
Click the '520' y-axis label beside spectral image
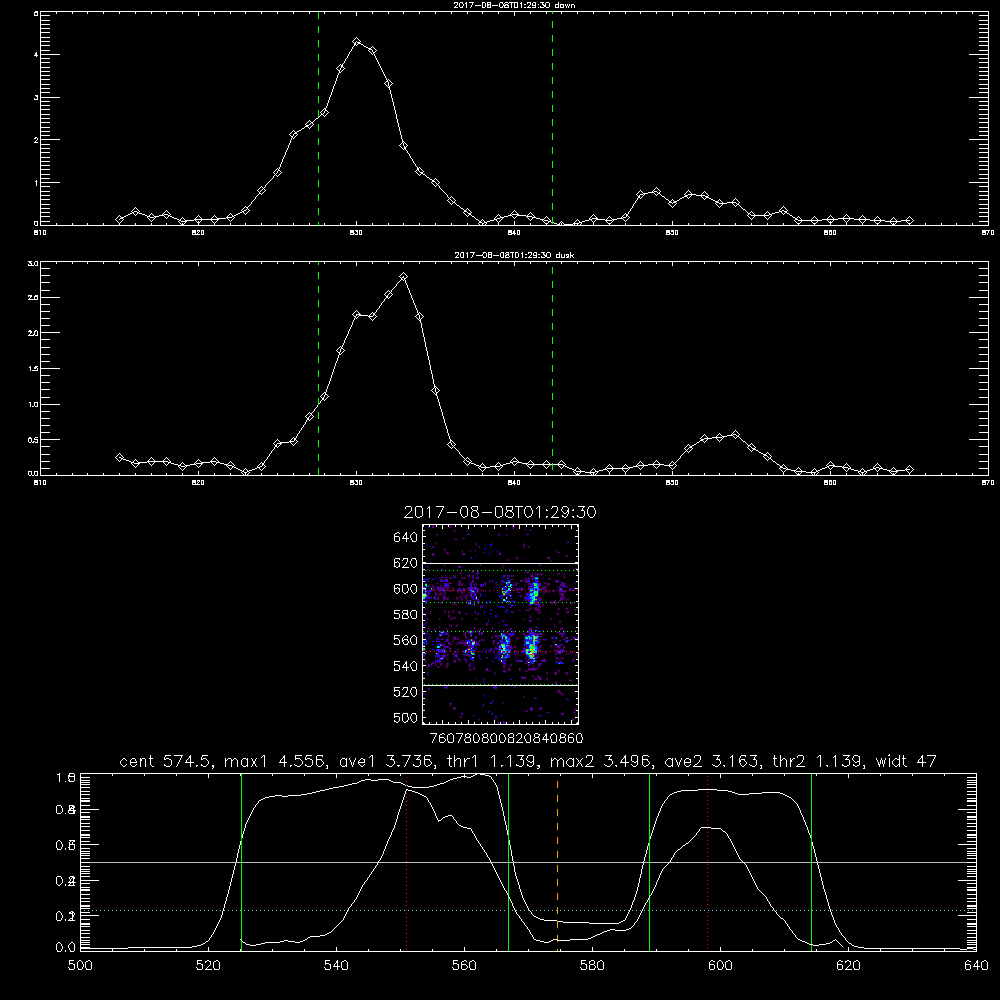[x=406, y=692]
